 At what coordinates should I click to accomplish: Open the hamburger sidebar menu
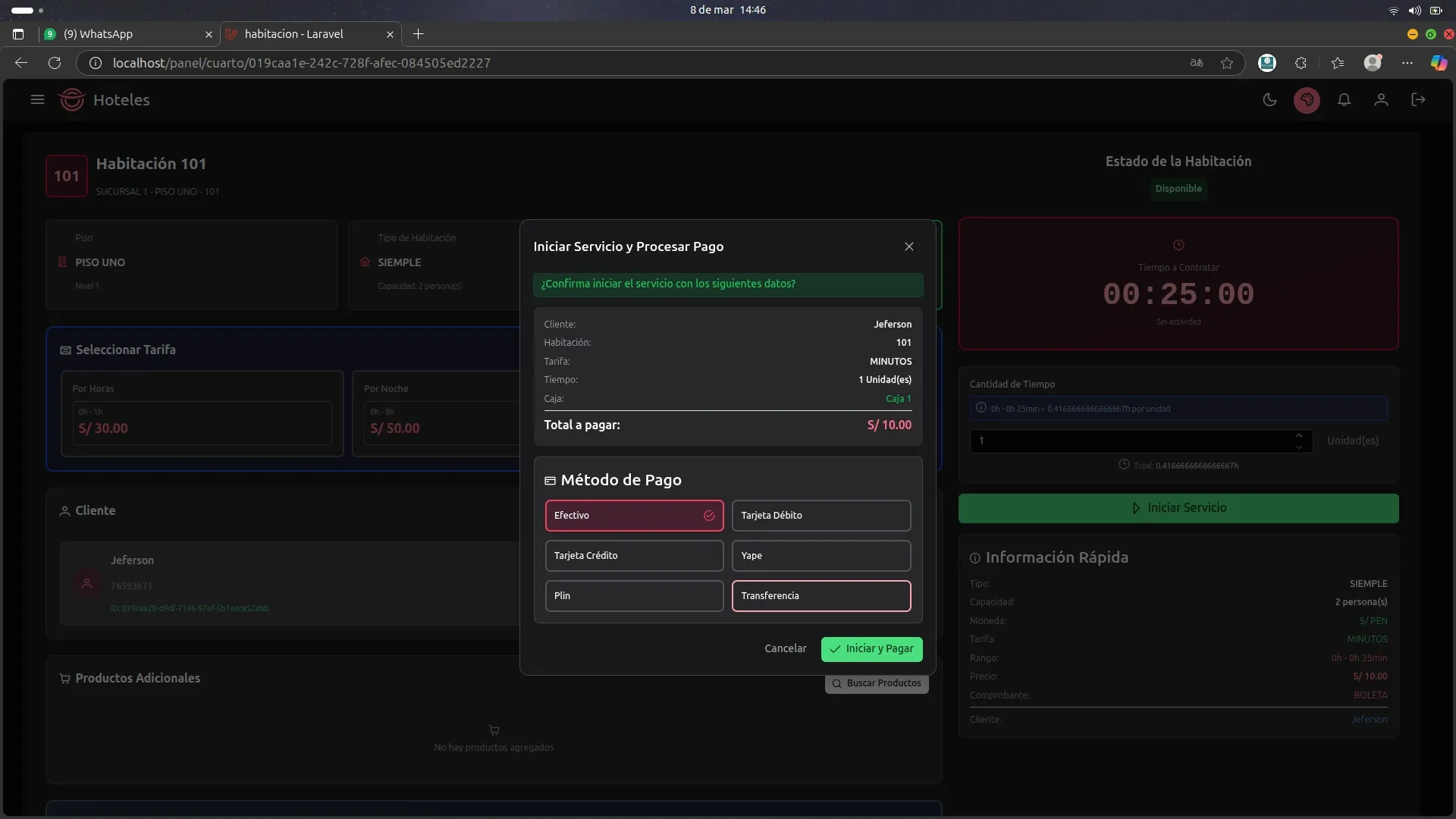(37, 99)
